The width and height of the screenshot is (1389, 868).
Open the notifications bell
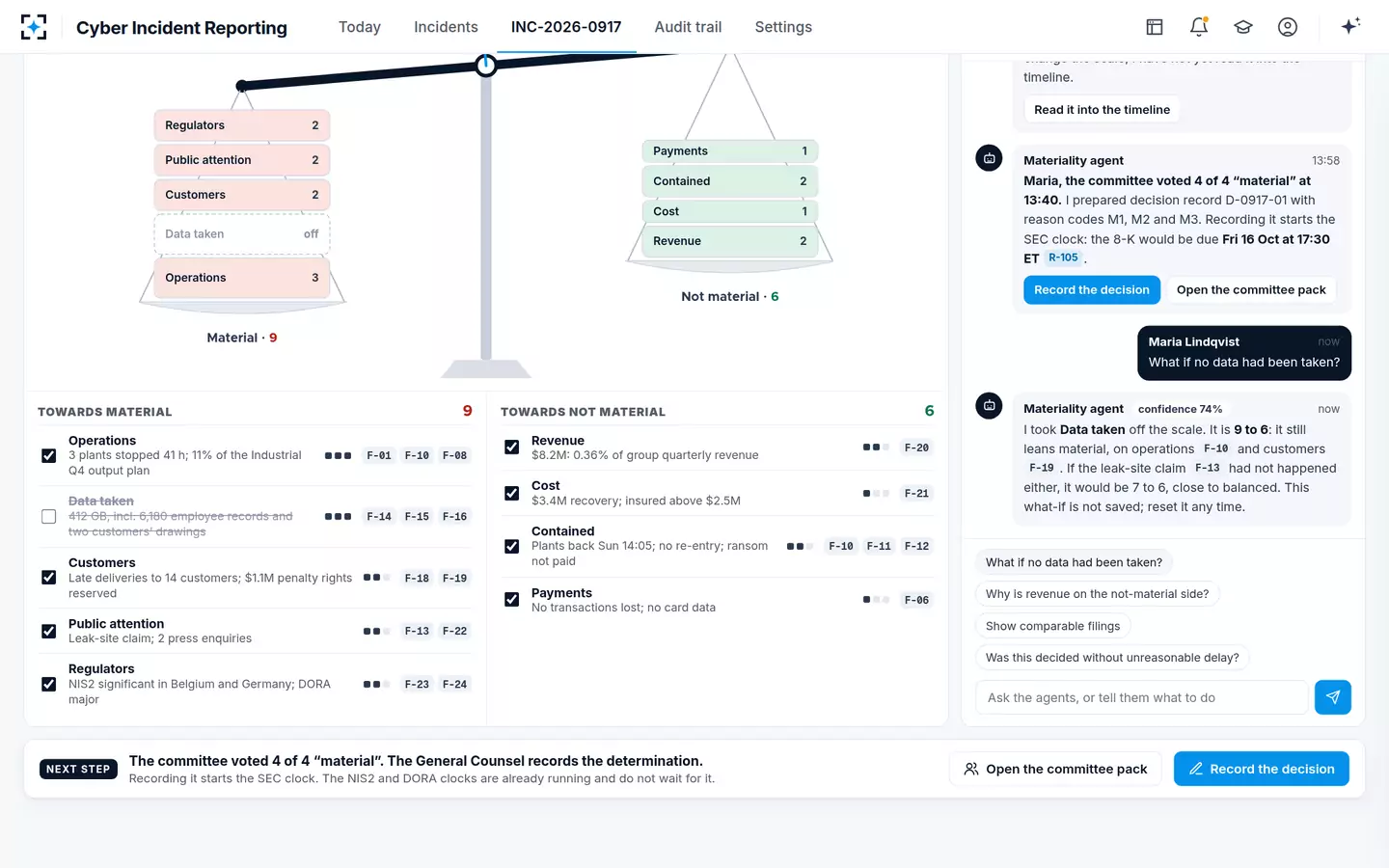pos(1199,27)
